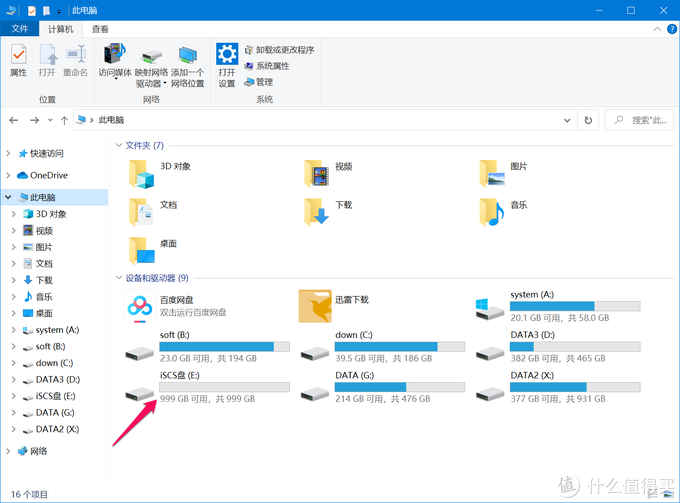Select system (A:) in navigation tree
This screenshot has height=503, width=680.
click(x=51, y=330)
